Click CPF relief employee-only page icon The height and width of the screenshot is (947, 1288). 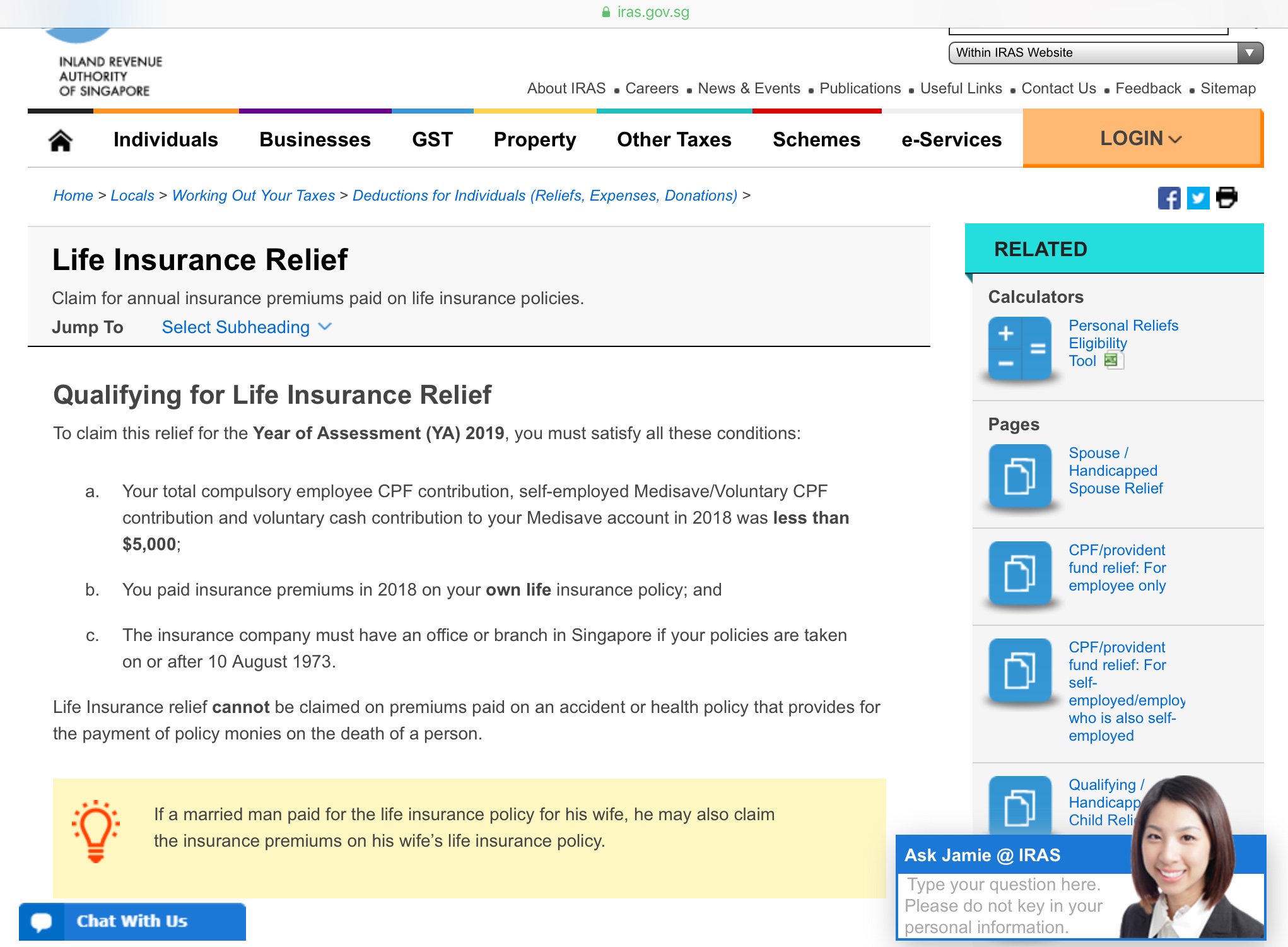click(1019, 573)
